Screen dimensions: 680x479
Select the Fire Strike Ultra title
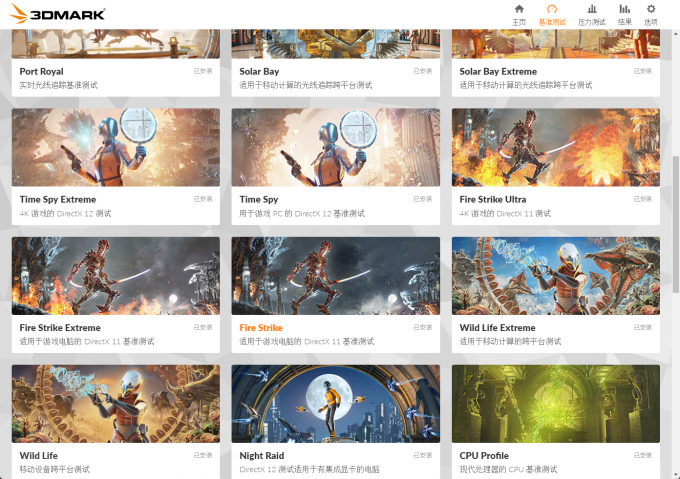tap(493, 199)
